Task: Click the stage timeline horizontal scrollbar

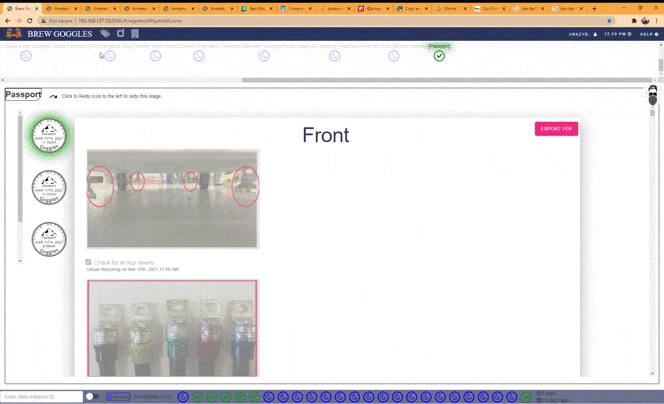Action: [x=446, y=80]
